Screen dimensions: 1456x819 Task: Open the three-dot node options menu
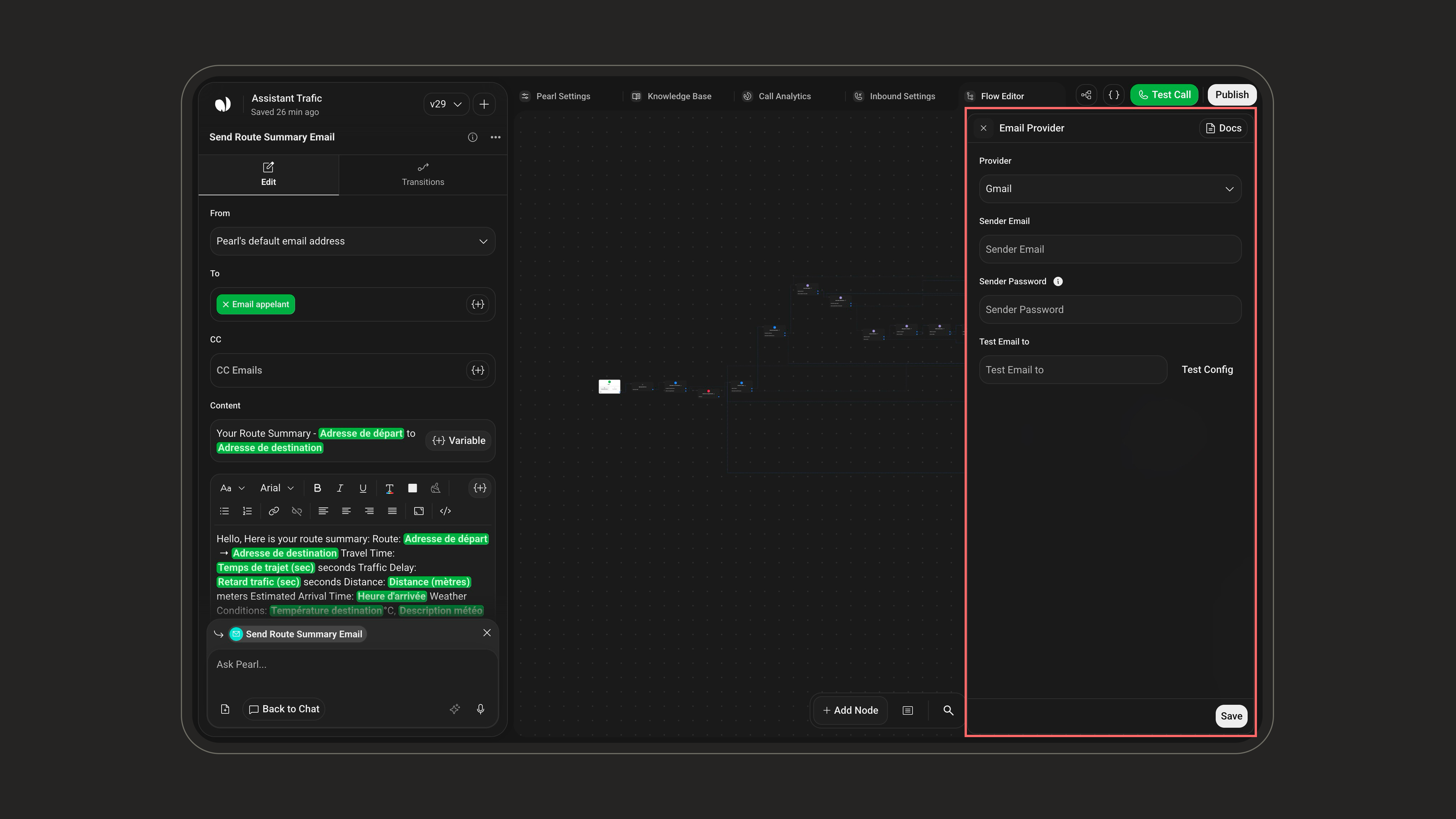point(496,137)
